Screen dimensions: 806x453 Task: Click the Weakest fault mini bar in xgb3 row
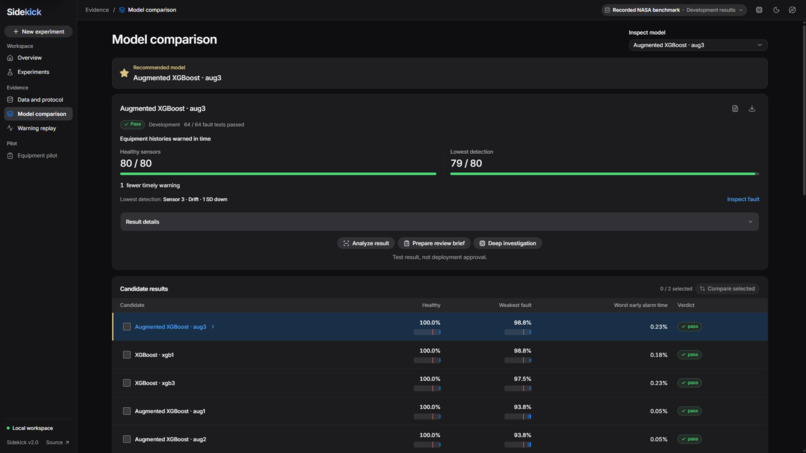[x=518, y=389]
